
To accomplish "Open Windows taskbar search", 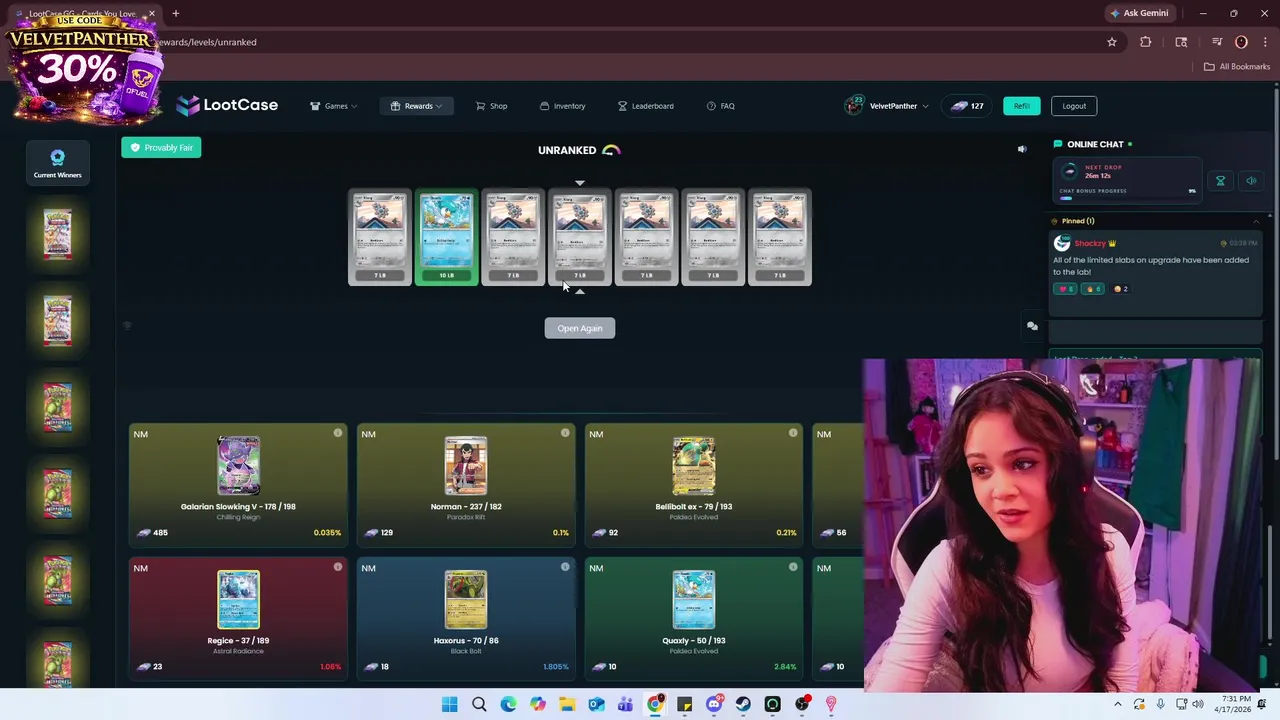I will [479, 705].
